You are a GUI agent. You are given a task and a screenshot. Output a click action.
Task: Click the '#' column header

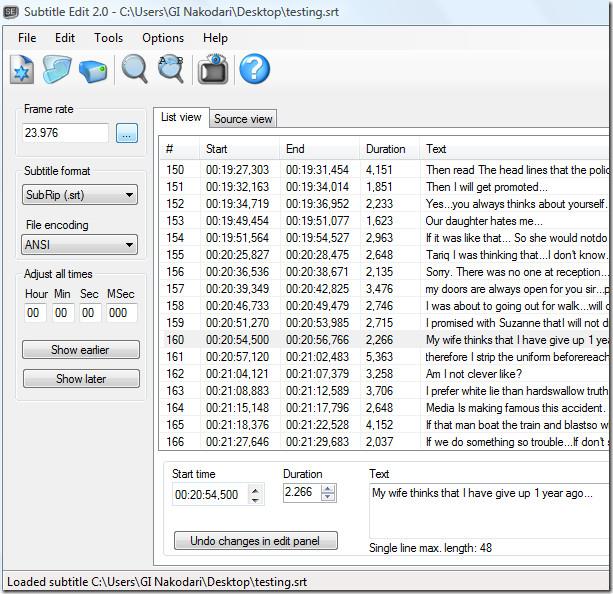(x=179, y=149)
